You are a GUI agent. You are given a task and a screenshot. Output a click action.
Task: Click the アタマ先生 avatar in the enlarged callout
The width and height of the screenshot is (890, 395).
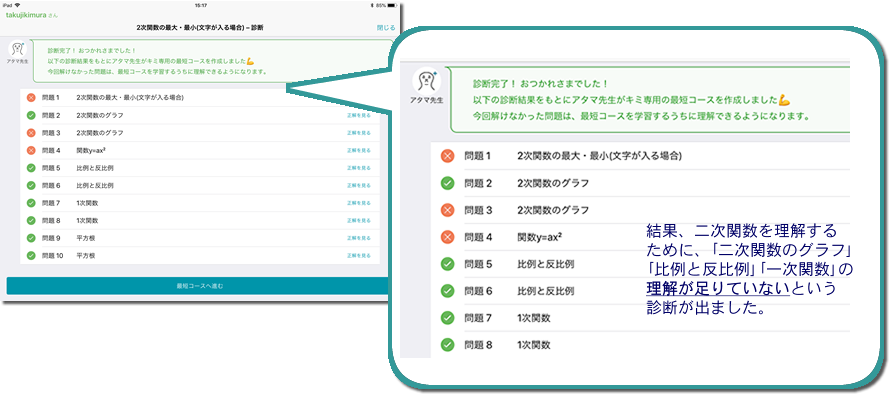pyautogui.click(x=426, y=81)
